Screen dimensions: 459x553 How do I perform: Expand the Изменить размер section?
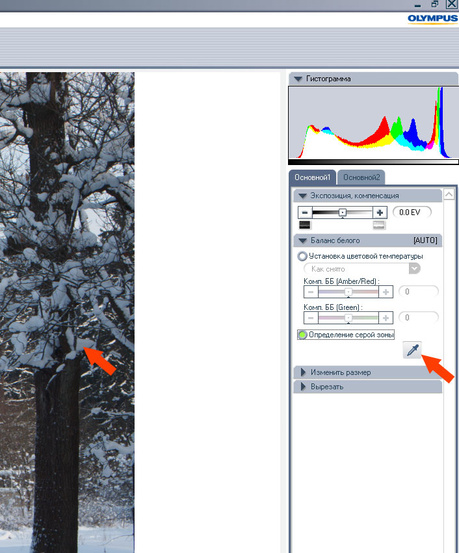pos(303,372)
